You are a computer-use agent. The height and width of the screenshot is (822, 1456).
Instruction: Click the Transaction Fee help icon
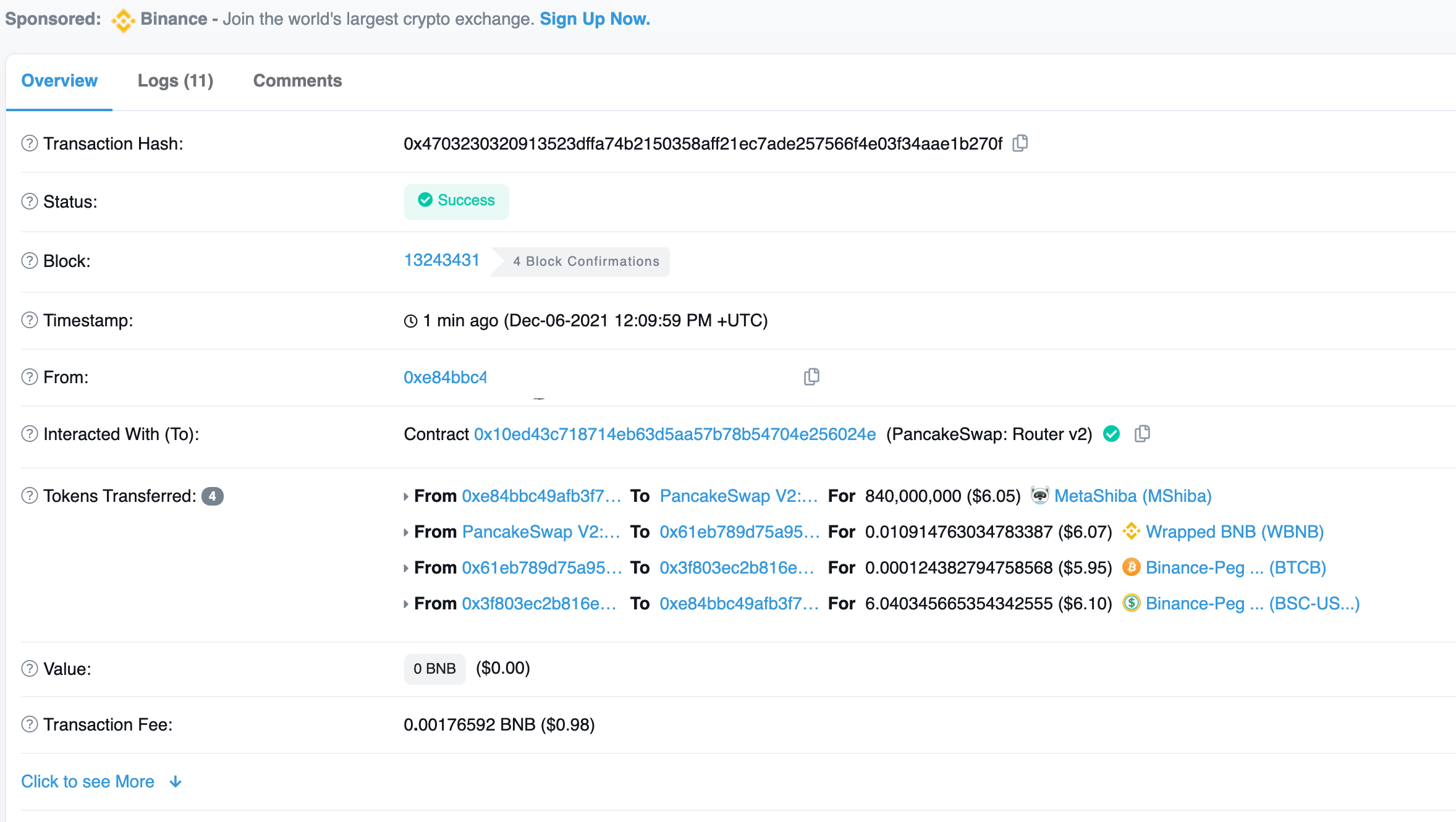pyautogui.click(x=30, y=724)
